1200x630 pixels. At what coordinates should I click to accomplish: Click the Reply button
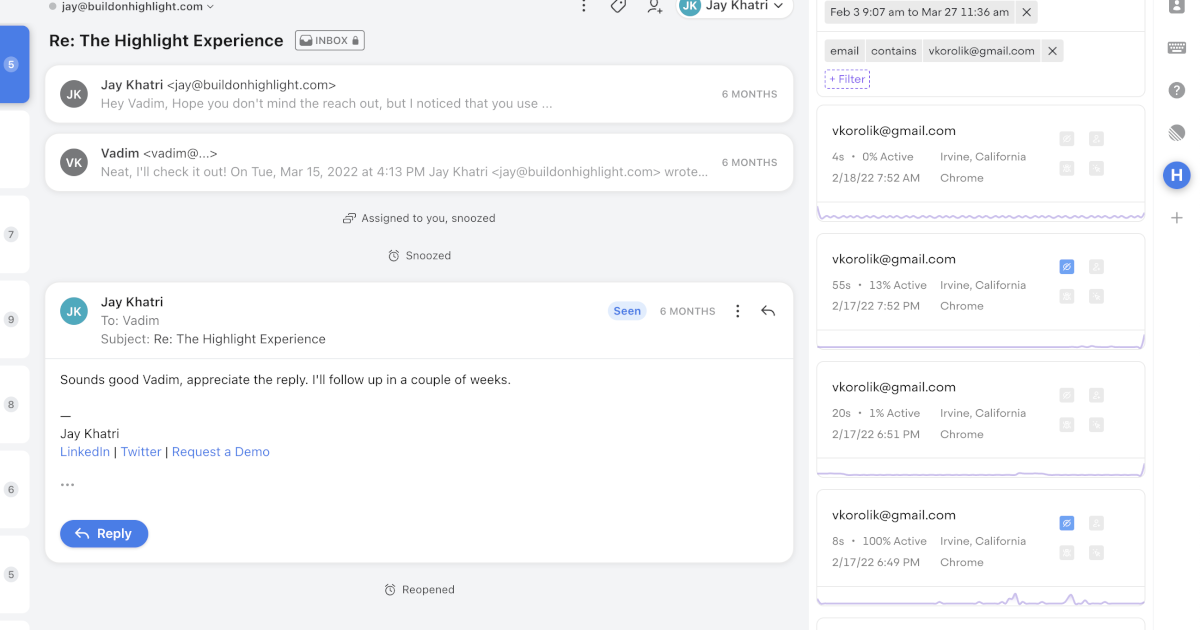tap(104, 534)
